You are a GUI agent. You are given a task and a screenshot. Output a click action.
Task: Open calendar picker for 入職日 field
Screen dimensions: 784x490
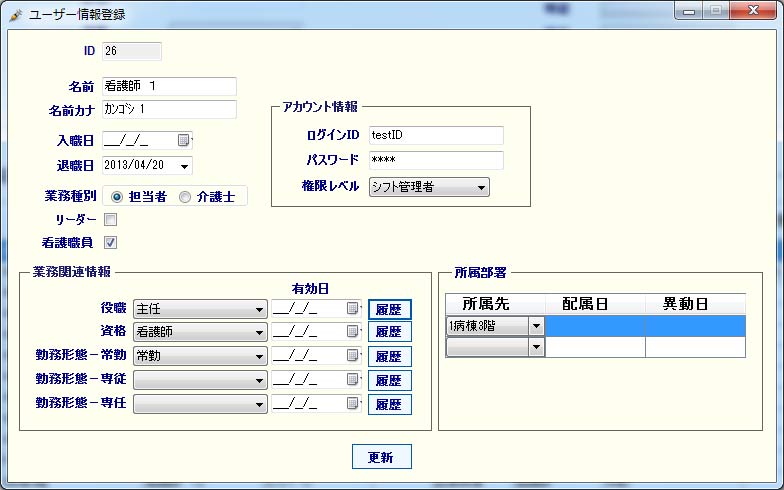coord(183,141)
